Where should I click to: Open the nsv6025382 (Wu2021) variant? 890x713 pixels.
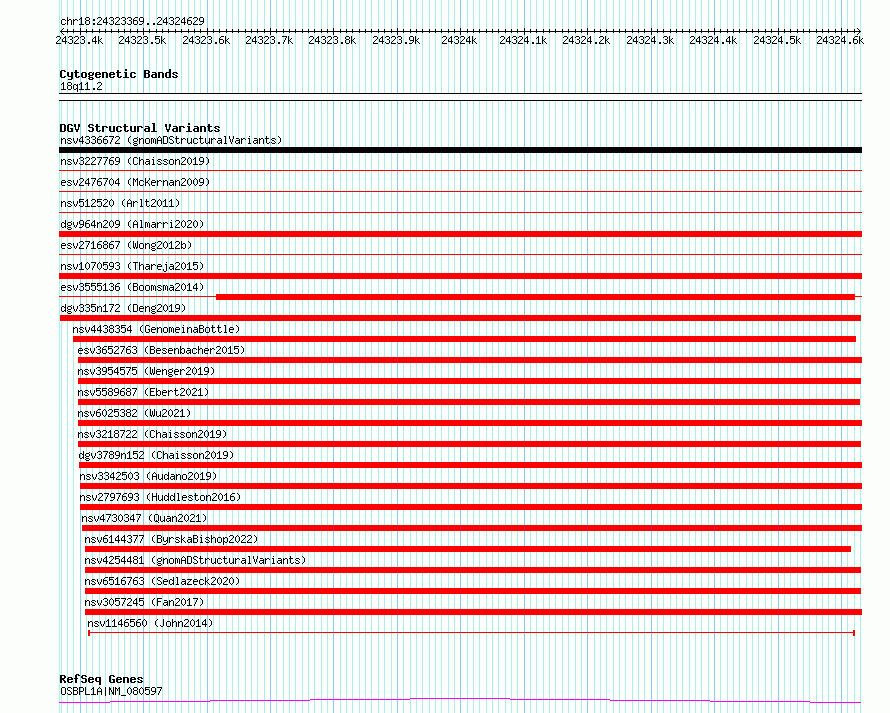(134, 413)
